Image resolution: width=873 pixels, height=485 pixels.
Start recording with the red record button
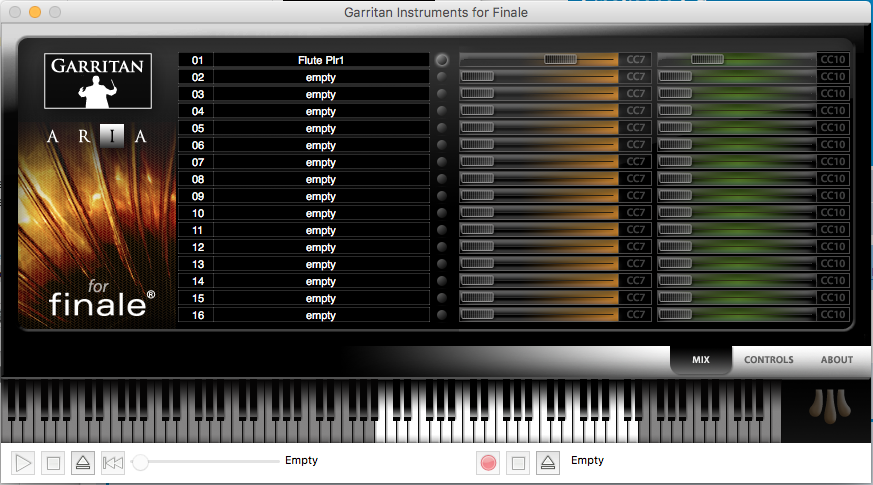point(488,463)
